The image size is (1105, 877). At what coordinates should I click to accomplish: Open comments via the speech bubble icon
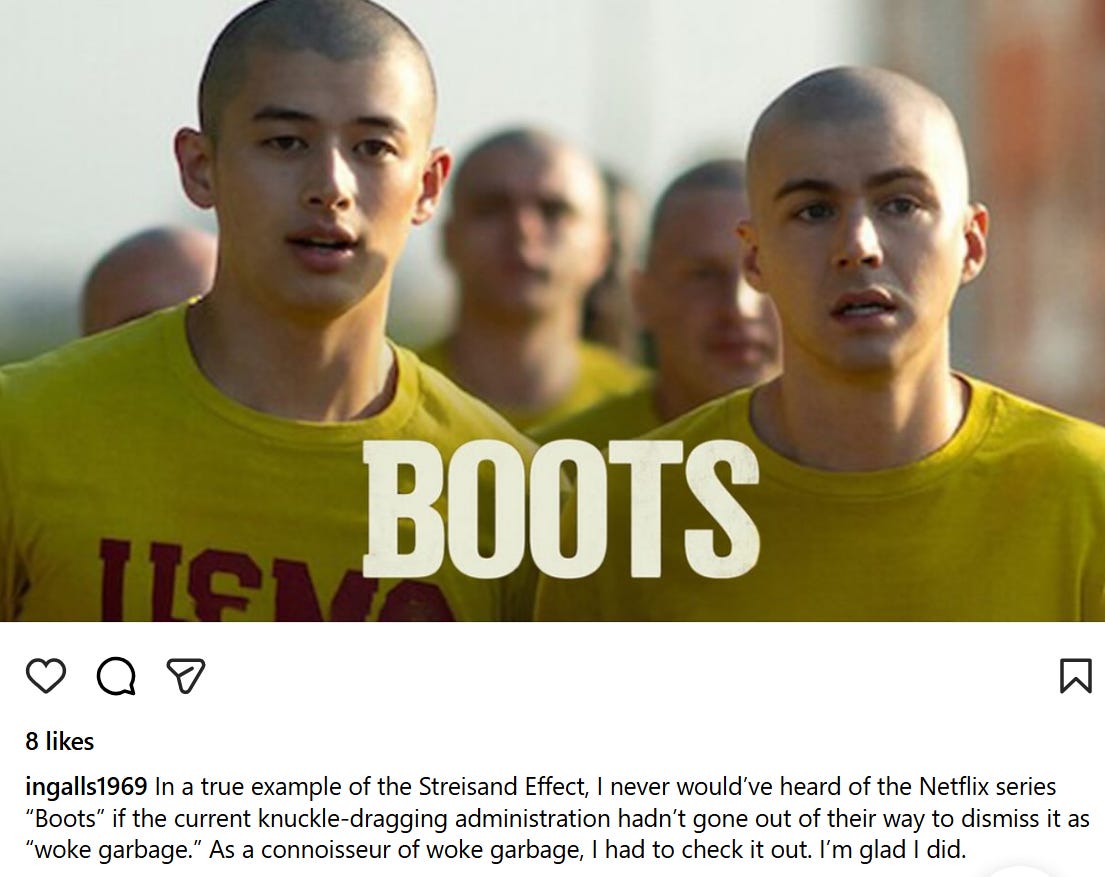click(x=116, y=676)
